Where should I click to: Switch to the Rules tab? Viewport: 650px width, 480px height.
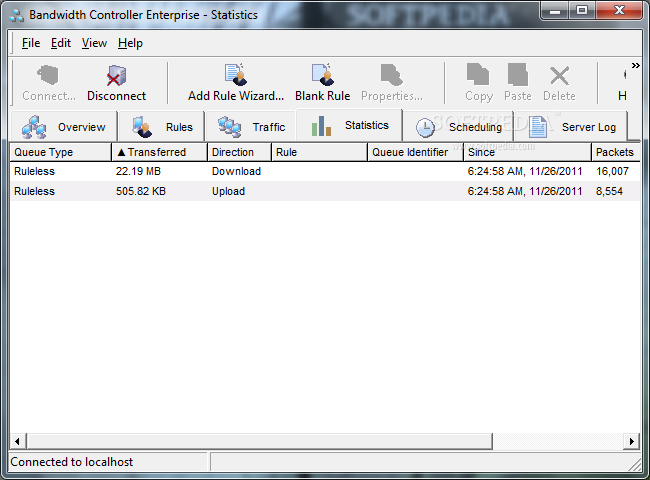pyautogui.click(x=162, y=126)
